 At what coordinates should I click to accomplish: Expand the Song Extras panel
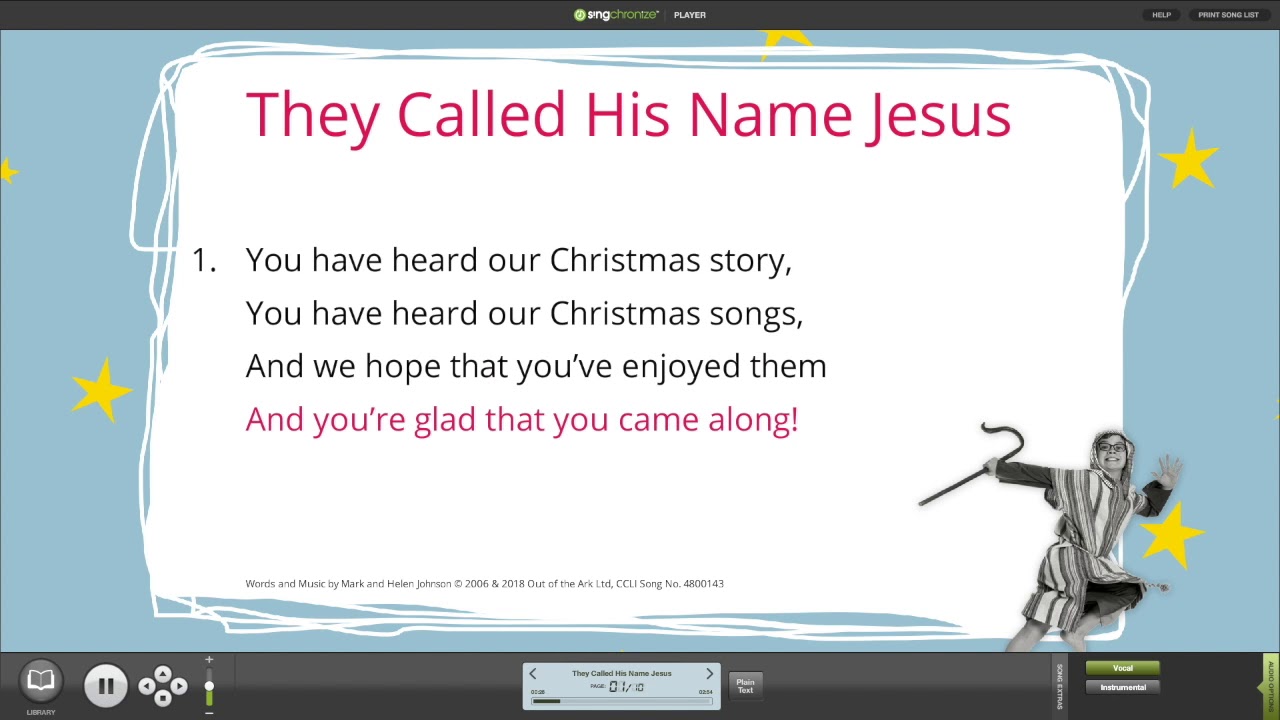click(1060, 686)
